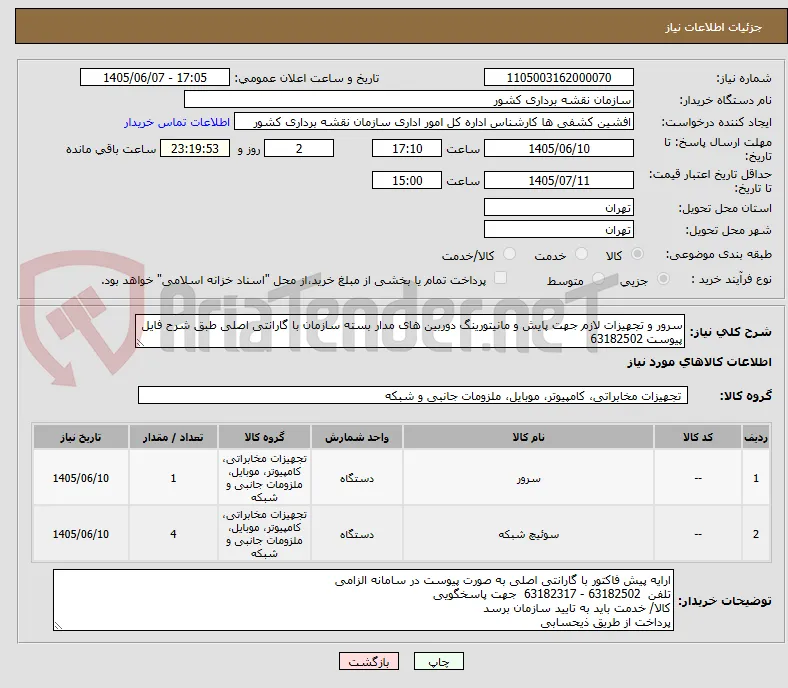Click the ردیف column header
The height and width of the screenshot is (688, 788).
pos(756,437)
